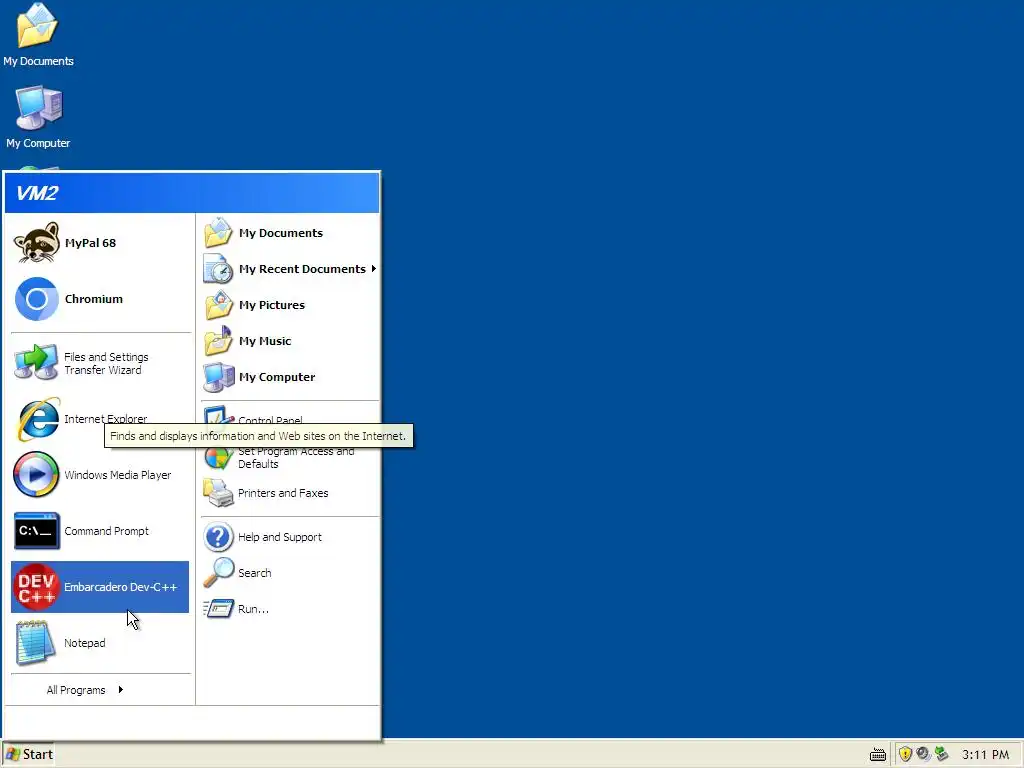Click the My Music folder icon

pos(218,340)
